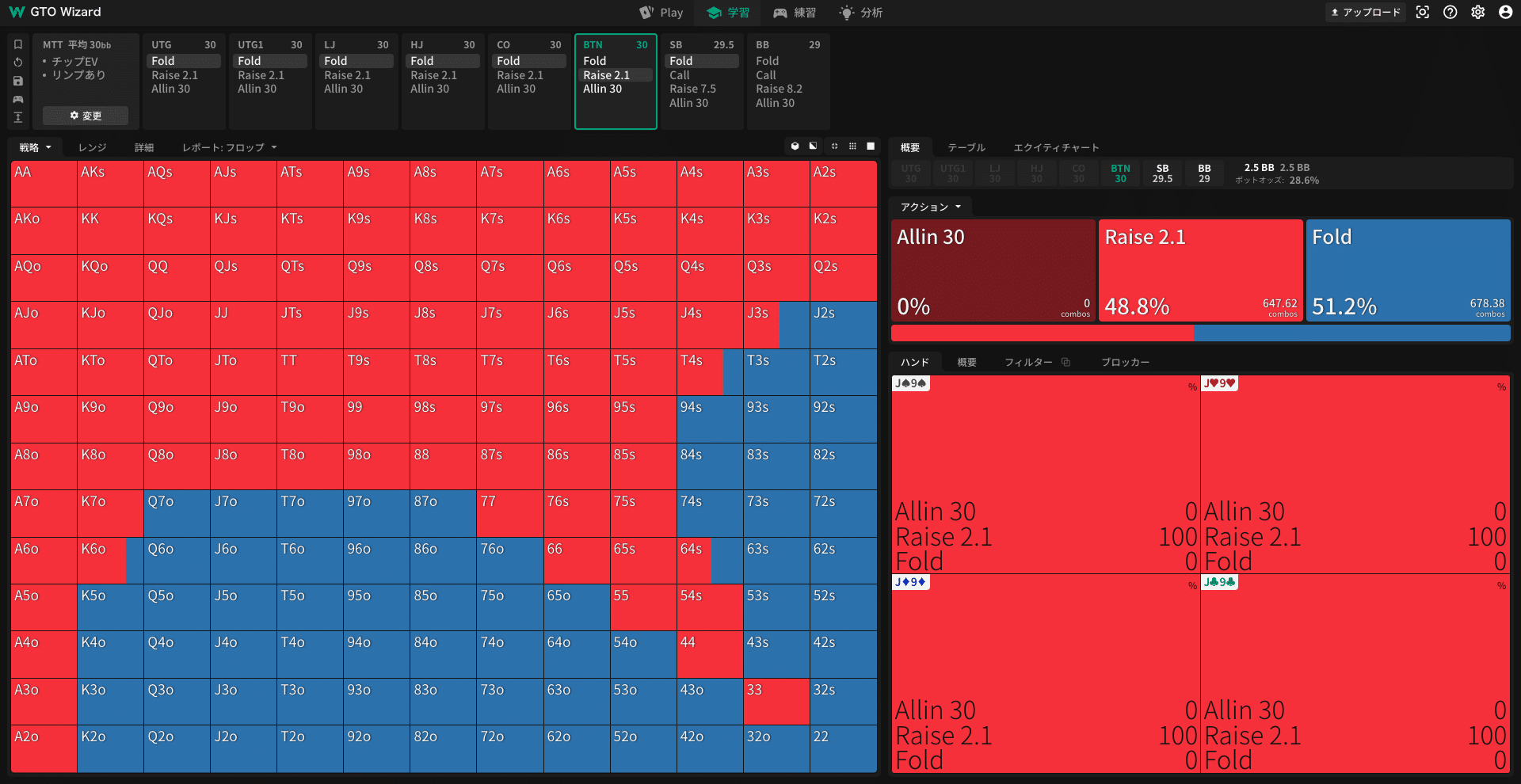The width and height of the screenshot is (1521, 784).
Task: Select the 72o cell in the matrix
Action: click(x=509, y=748)
